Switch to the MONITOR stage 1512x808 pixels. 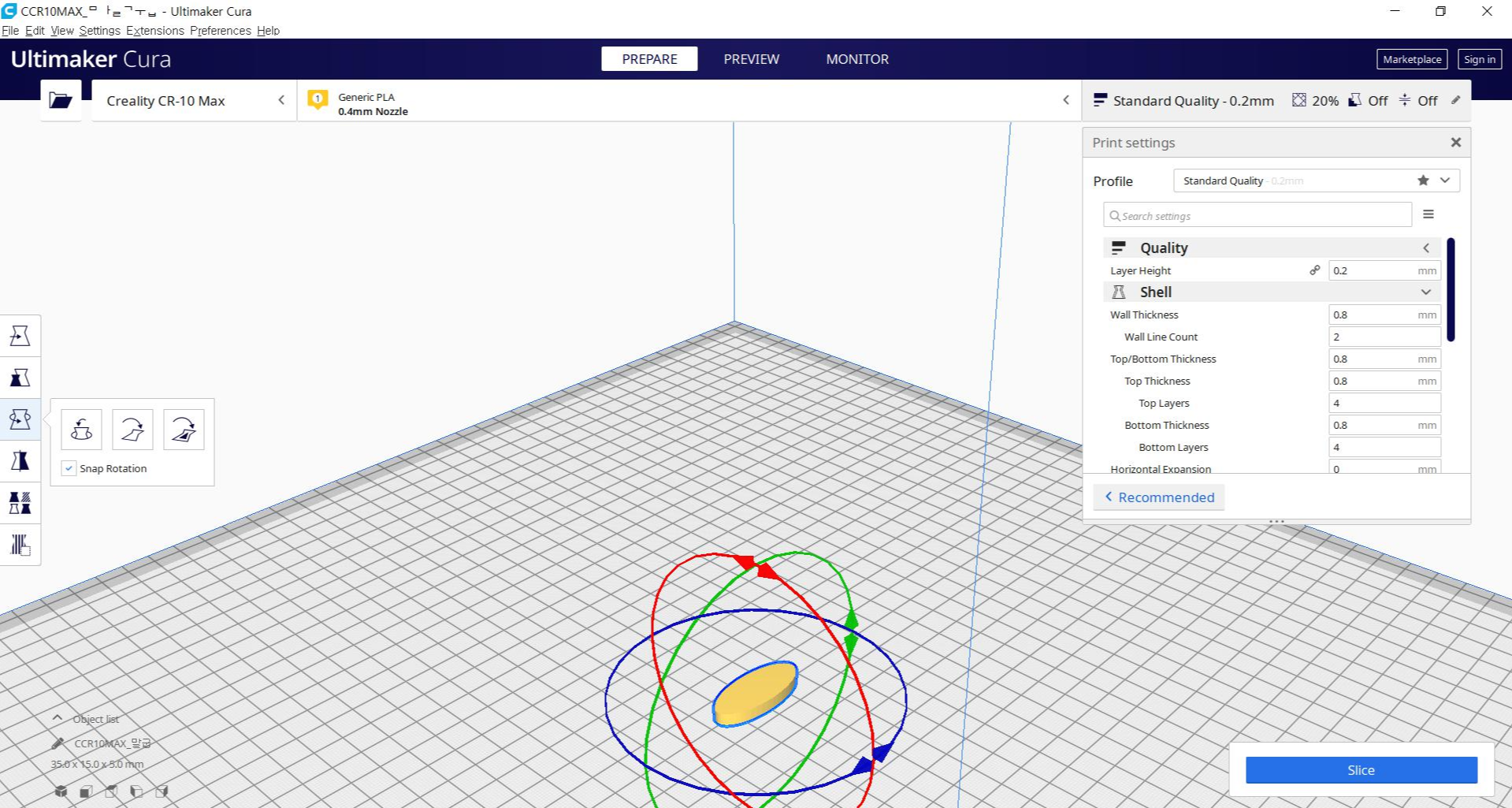857,59
